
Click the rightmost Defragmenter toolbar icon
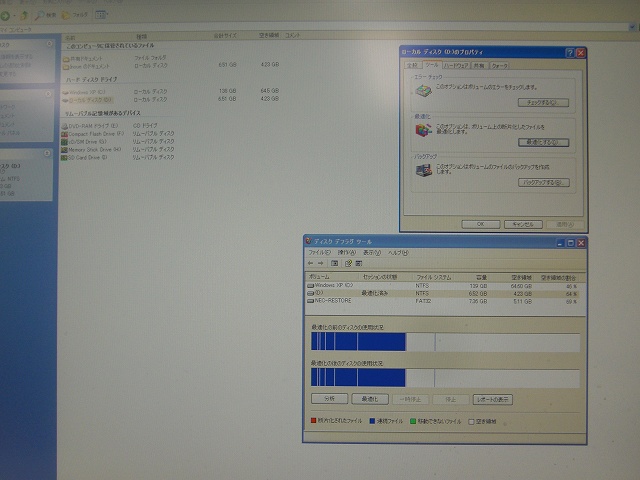pos(359,263)
